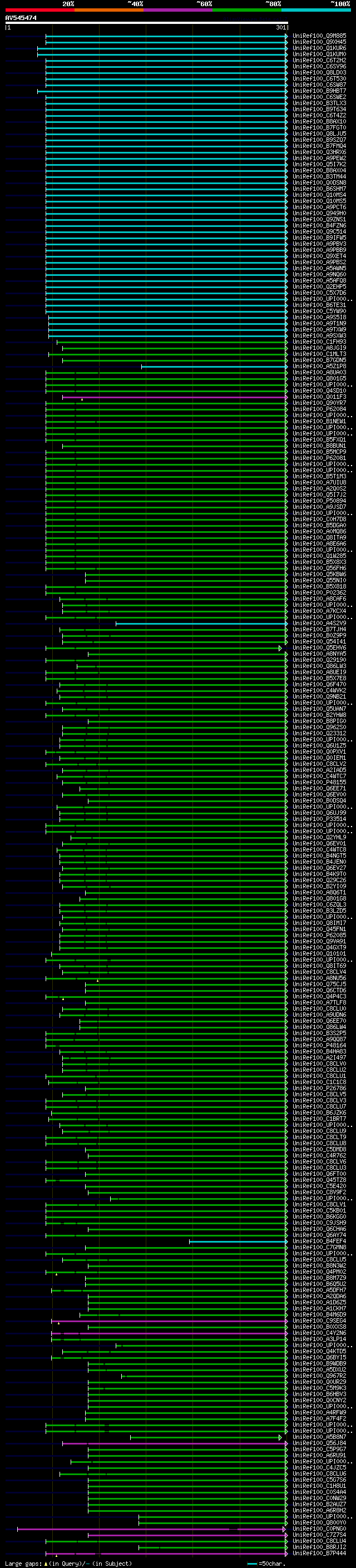Select the UniRef100_Q8LJU5 label

pos(319,134)
